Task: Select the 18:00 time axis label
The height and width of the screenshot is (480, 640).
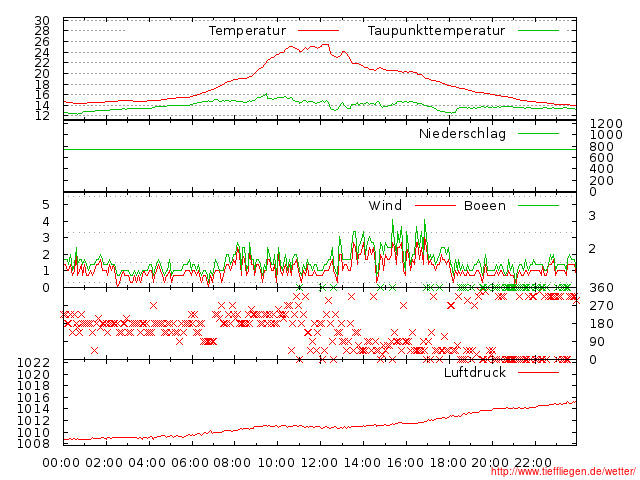Action: coord(448,463)
